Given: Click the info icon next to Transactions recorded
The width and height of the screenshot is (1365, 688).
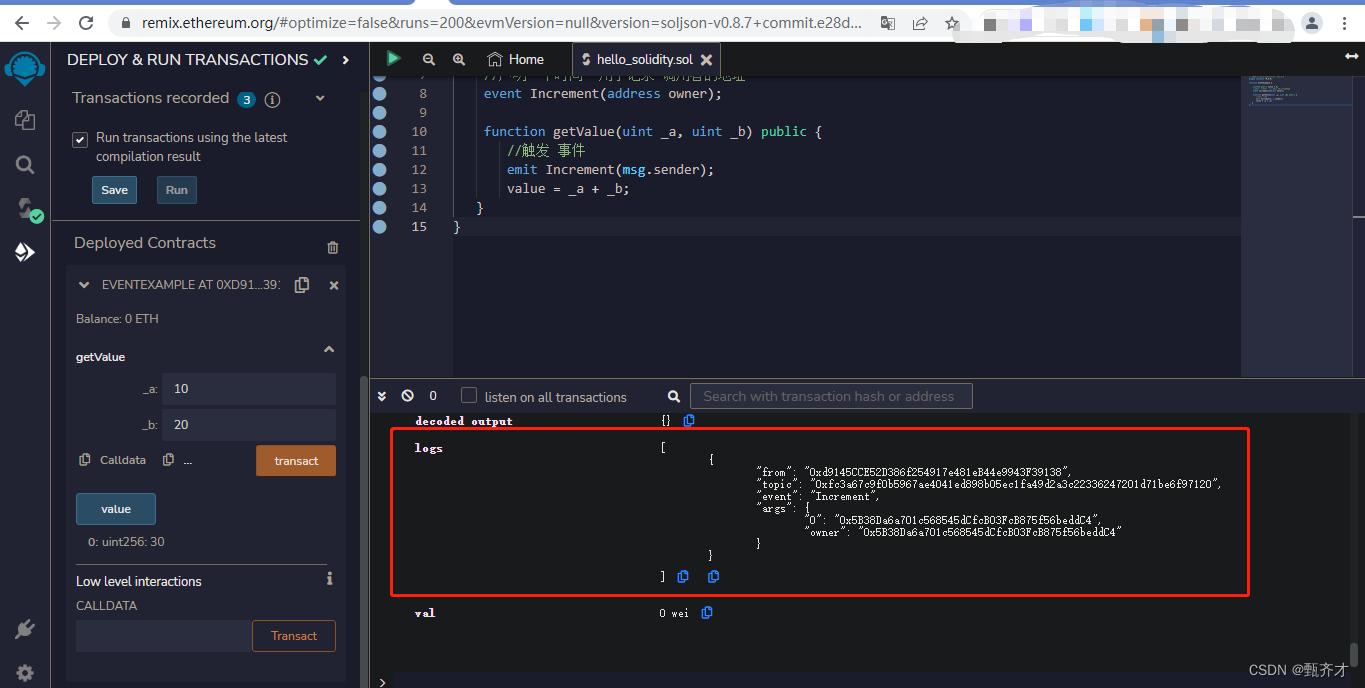Looking at the screenshot, I should click(272, 100).
